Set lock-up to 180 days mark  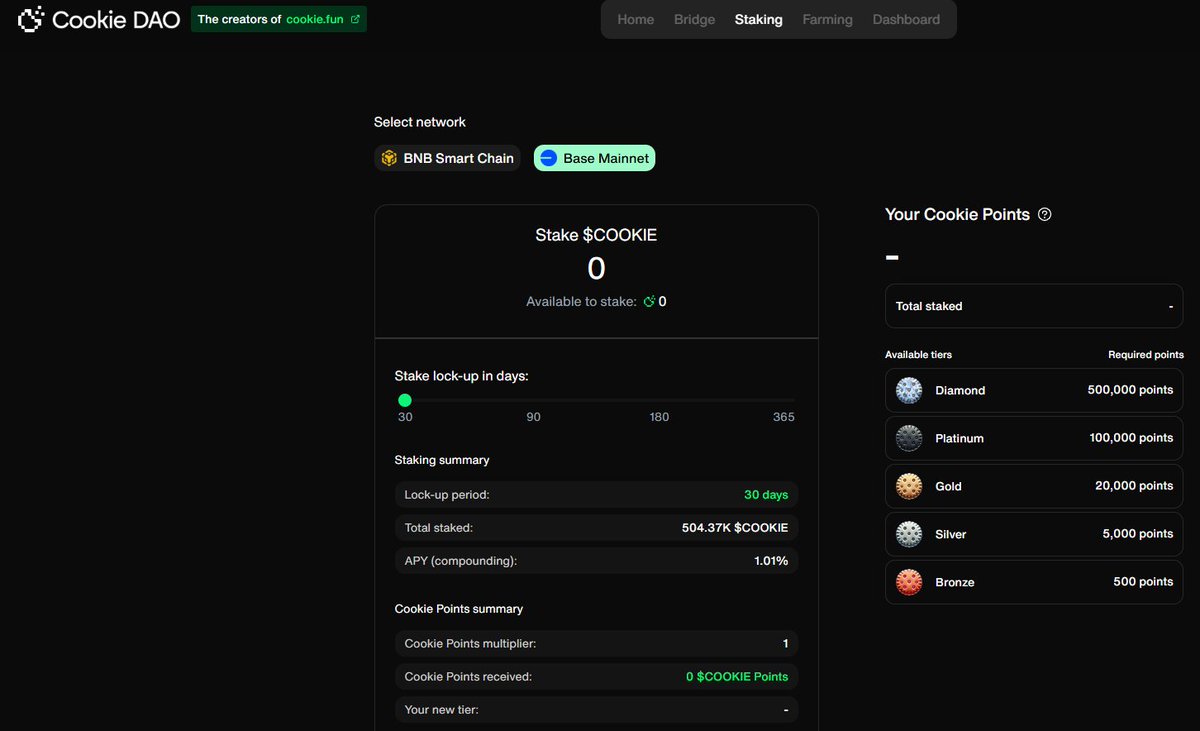(659, 416)
